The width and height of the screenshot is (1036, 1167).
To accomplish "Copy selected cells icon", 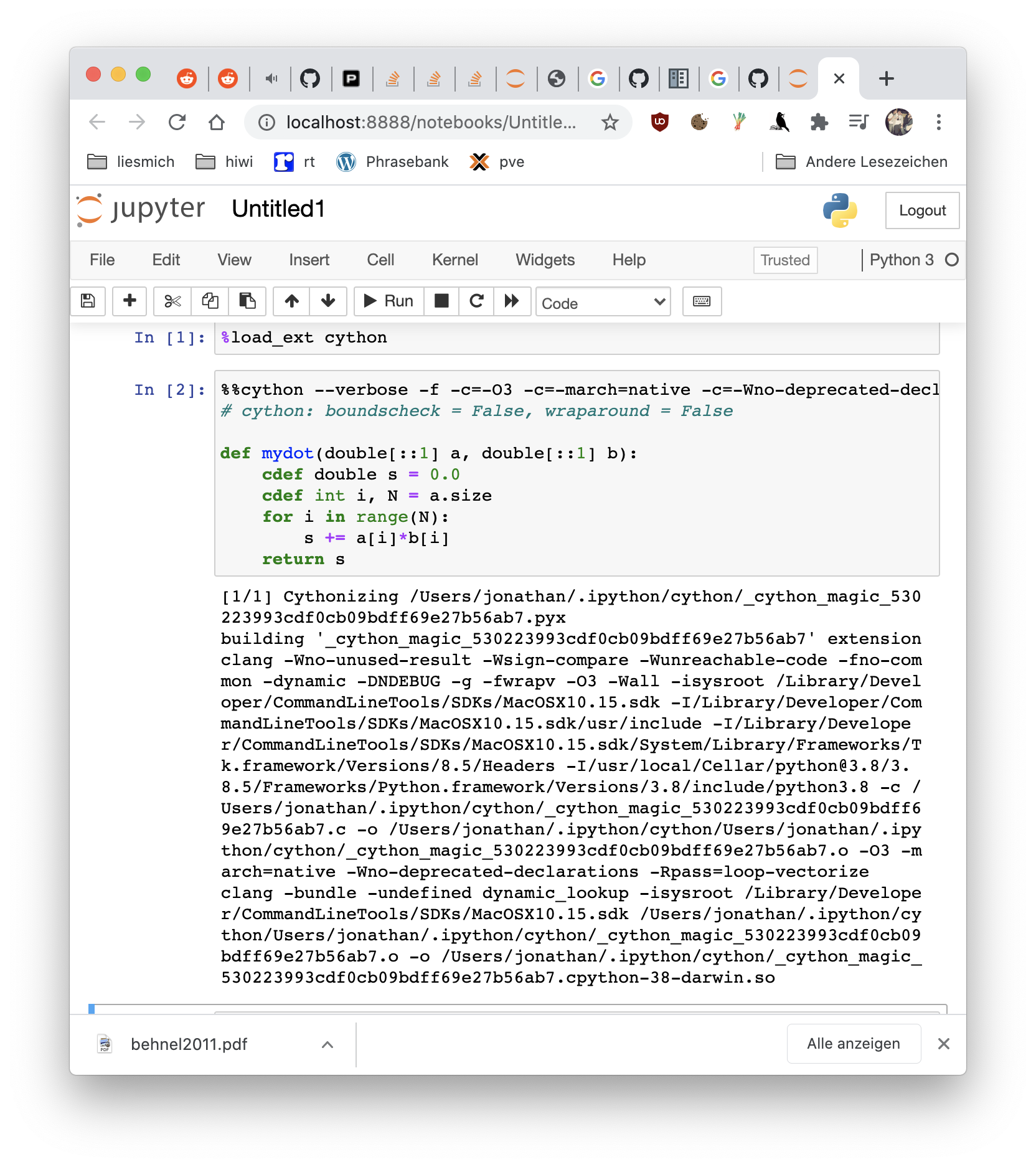I will 210,301.
